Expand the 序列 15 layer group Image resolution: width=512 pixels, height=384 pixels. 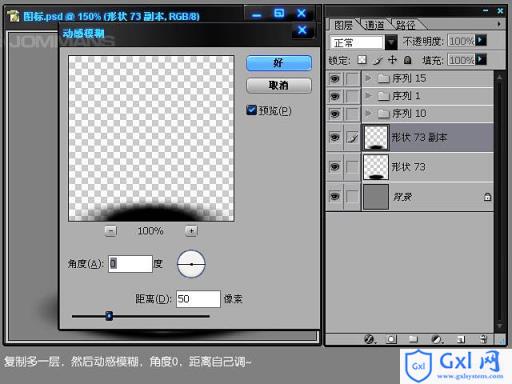368,78
